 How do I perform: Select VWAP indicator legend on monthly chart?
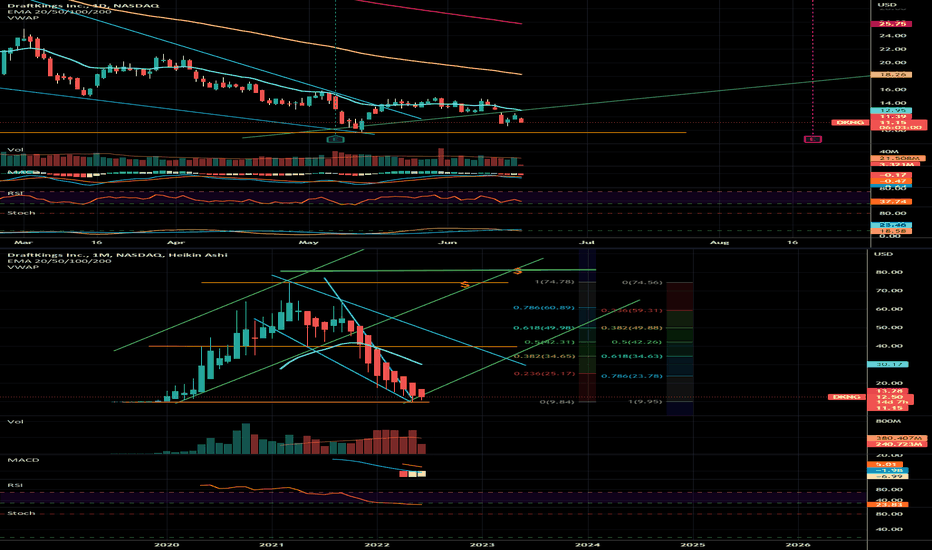pyautogui.click(x=23, y=266)
